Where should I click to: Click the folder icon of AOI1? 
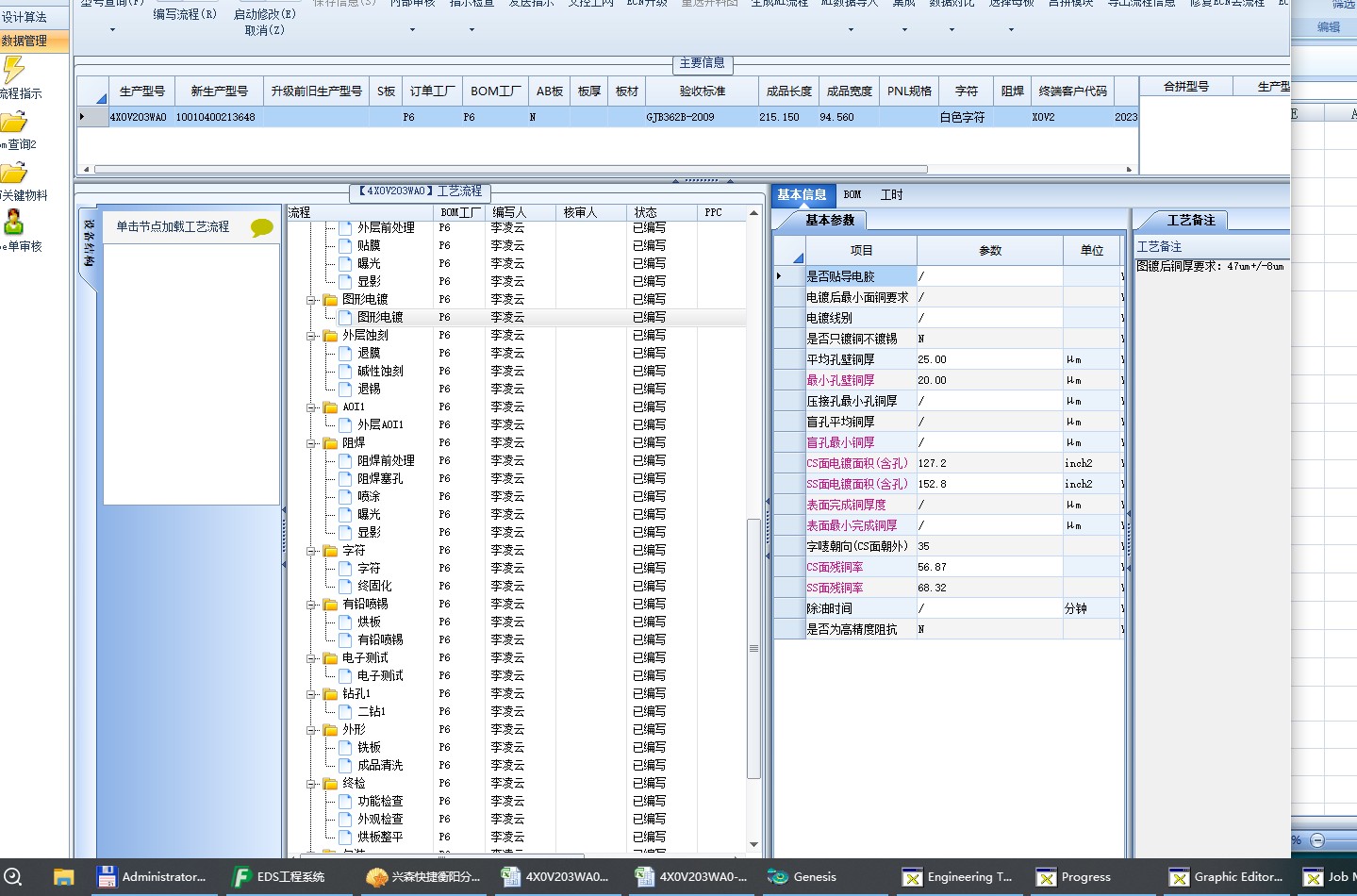click(x=330, y=407)
